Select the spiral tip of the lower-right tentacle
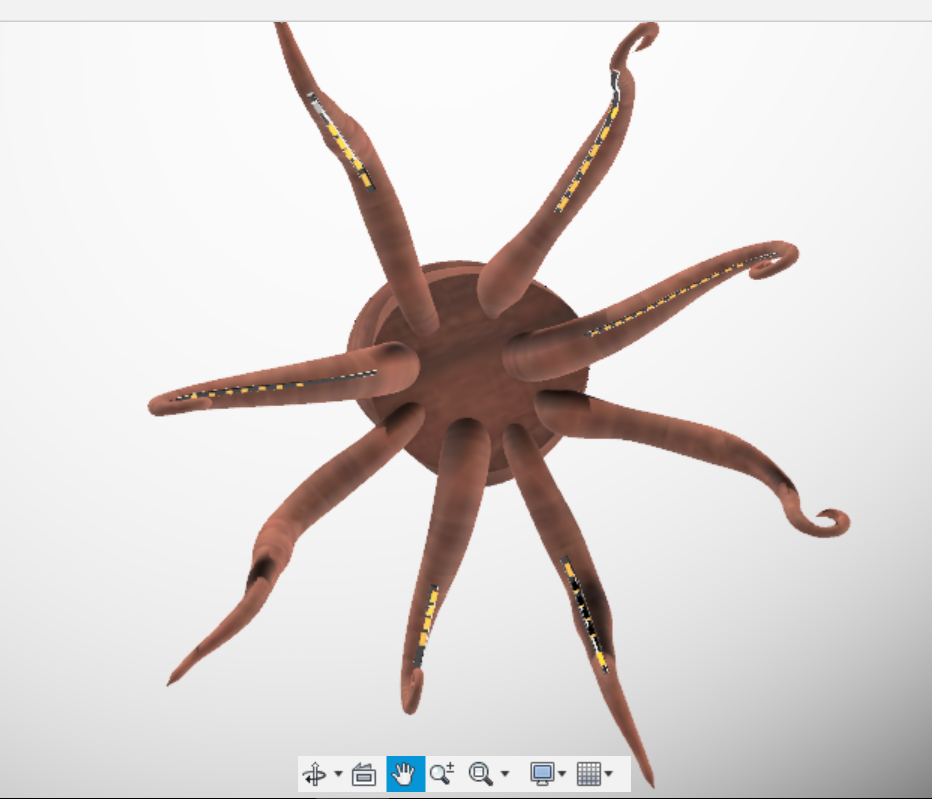The width and height of the screenshot is (932, 799). tap(827, 520)
